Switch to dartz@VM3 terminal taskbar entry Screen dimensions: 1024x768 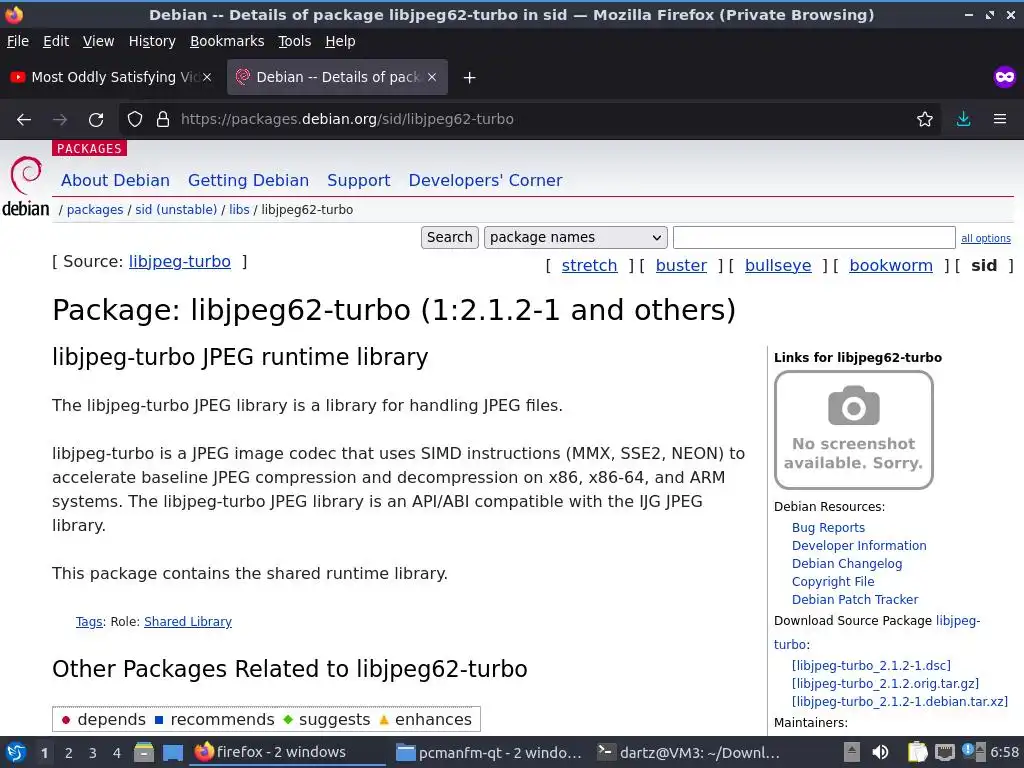(689, 752)
